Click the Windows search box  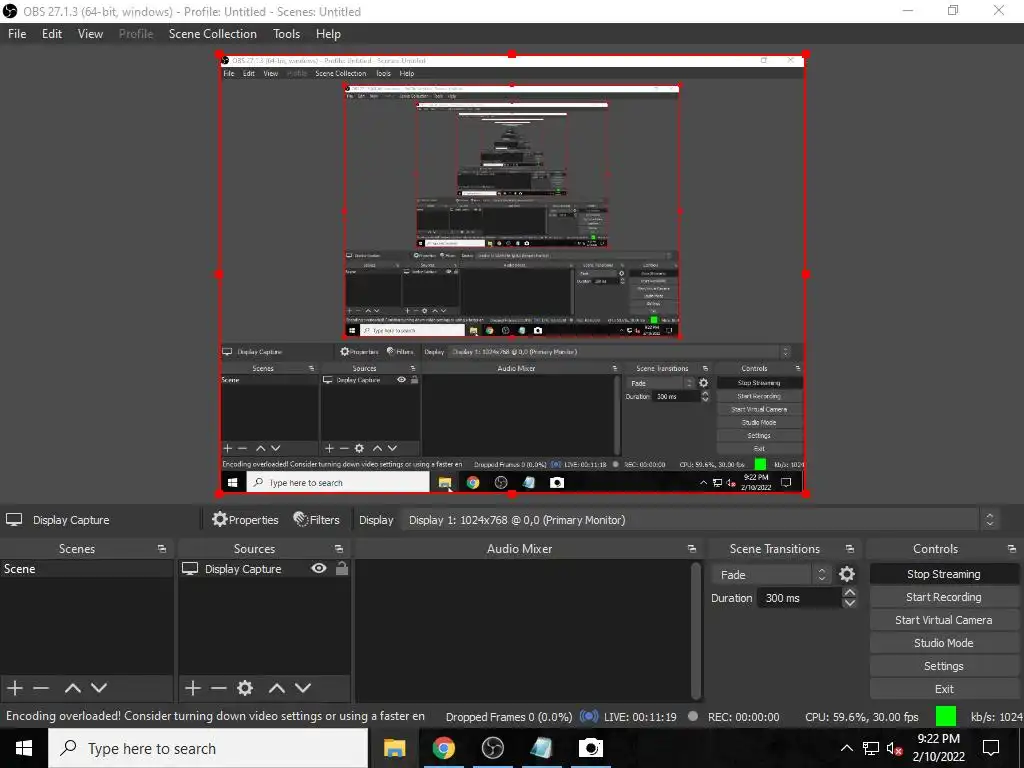coord(208,748)
